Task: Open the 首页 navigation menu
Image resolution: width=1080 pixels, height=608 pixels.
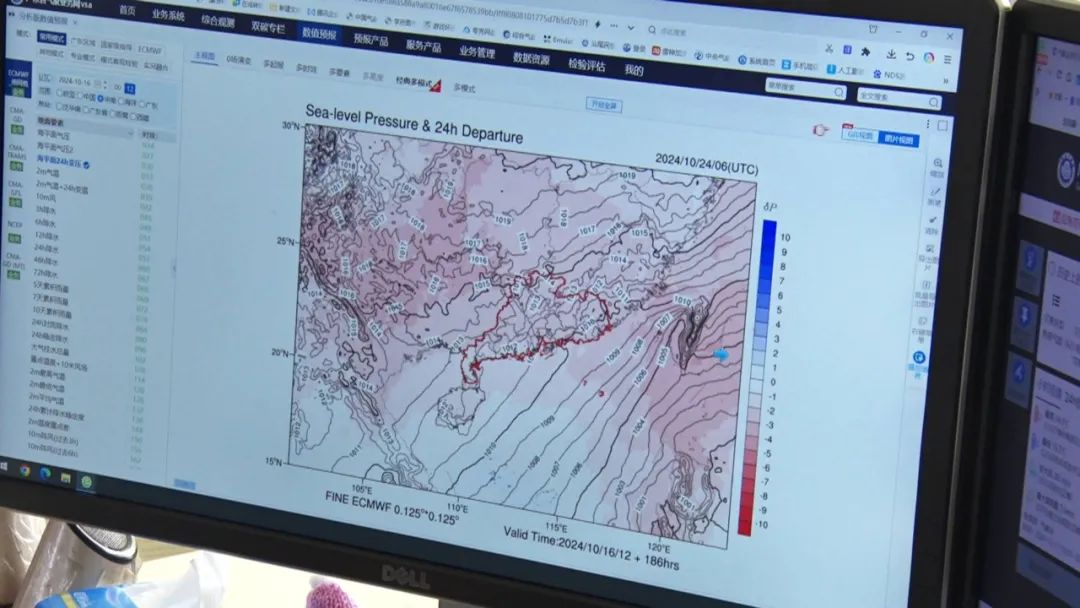Action: click(x=127, y=10)
